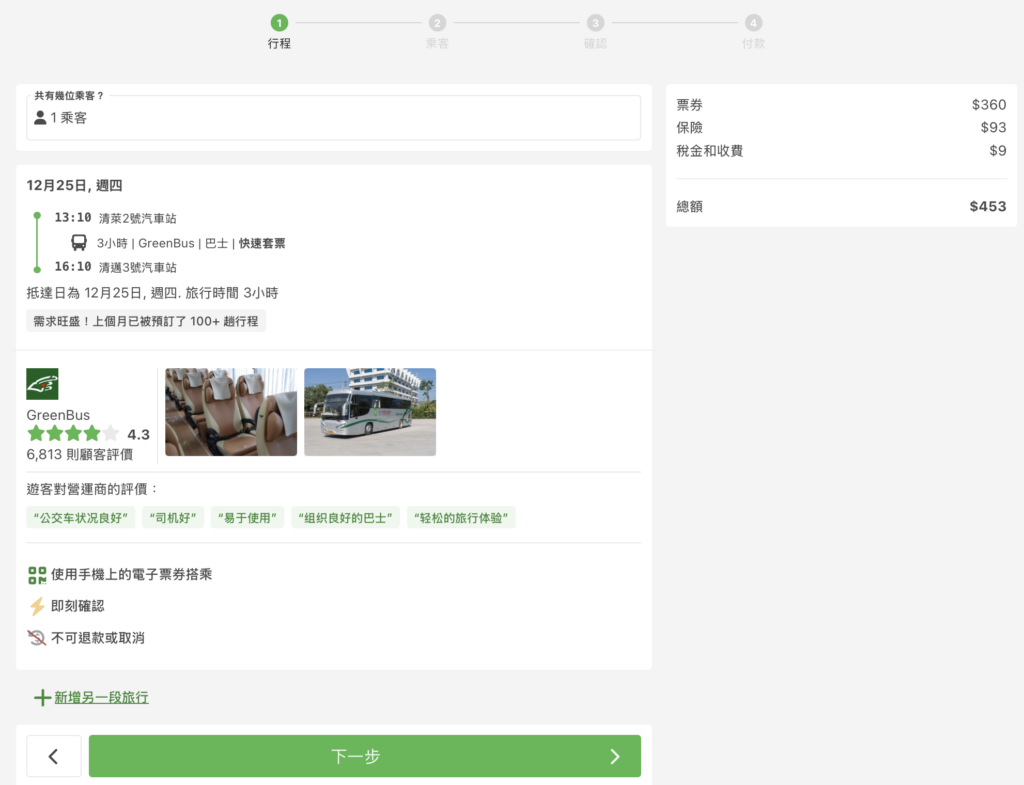This screenshot has width=1024, height=785.
Task: View the bus seat interior thumbnail
Action: pos(230,411)
